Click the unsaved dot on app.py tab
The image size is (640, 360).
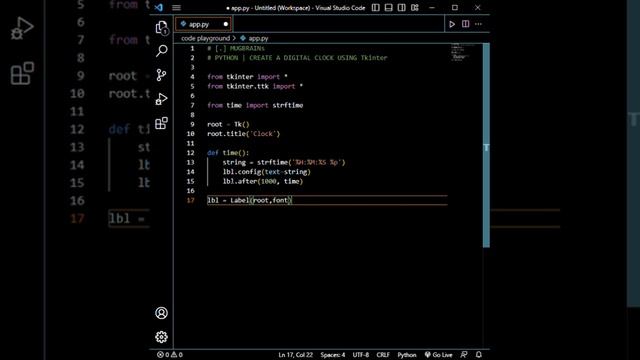(x=225, y=24)
